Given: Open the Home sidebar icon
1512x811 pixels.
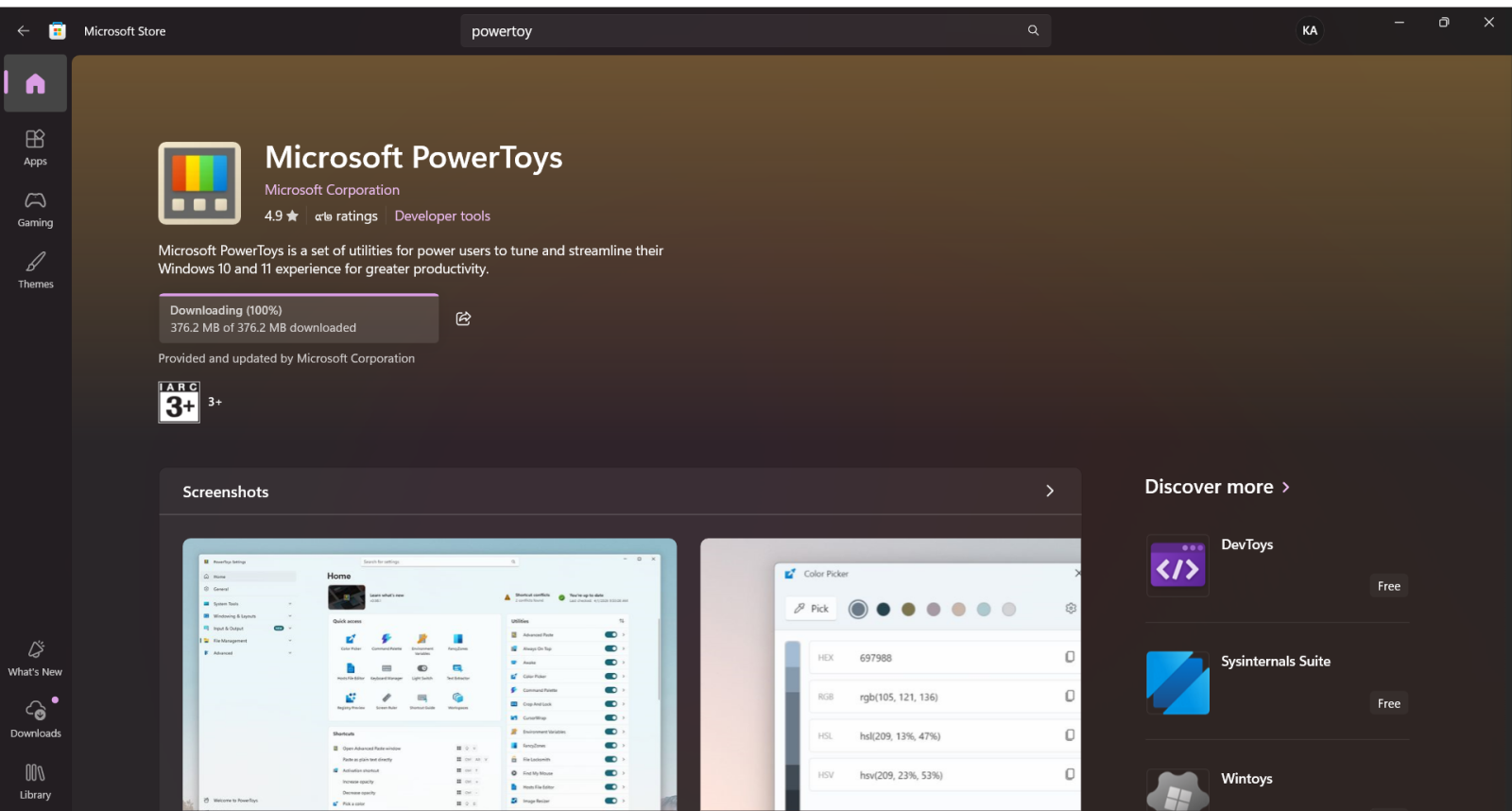Looking at the screenshot, I should 35,84.
